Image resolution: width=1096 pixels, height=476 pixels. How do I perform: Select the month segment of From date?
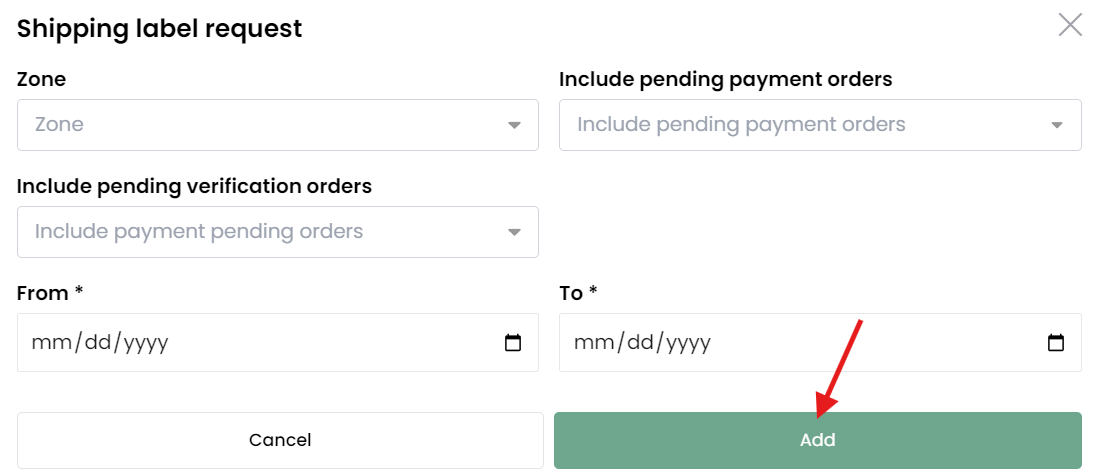[49, 342]
